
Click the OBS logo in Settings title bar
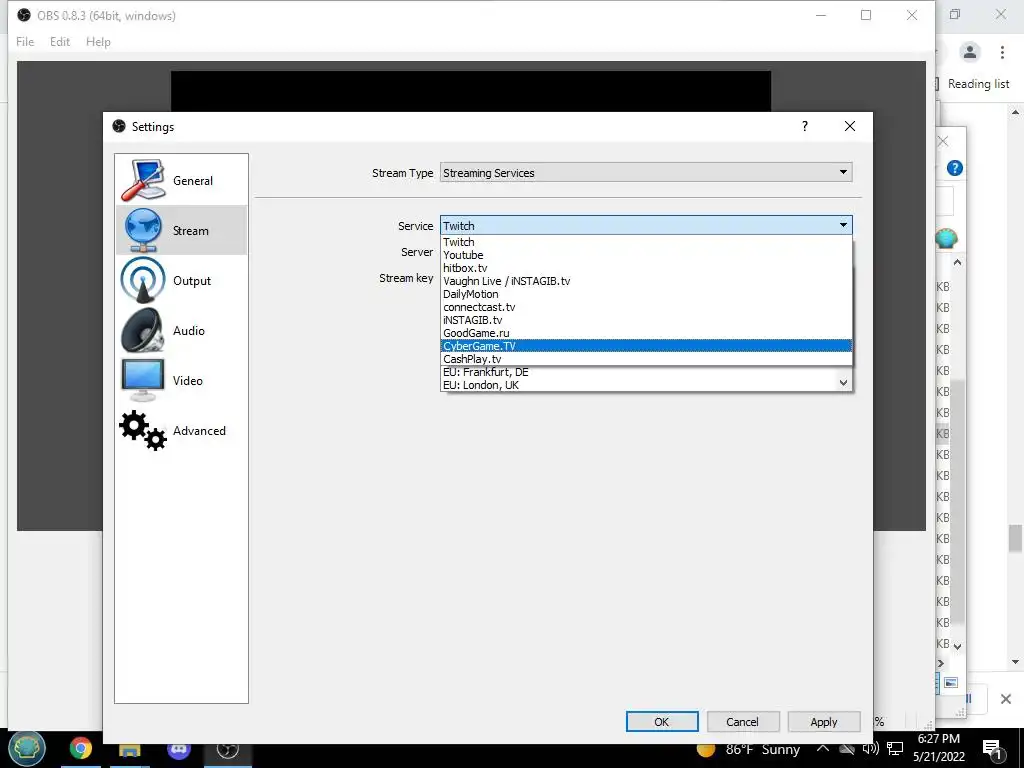click(119, 126)
